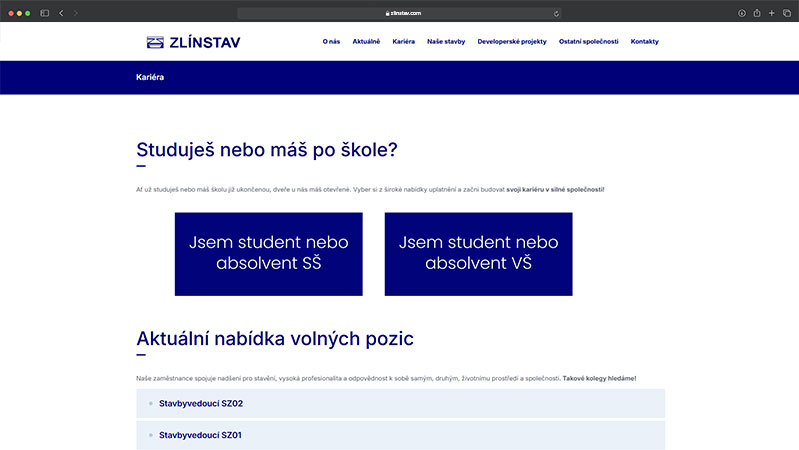Go back to the previous page

61,13
